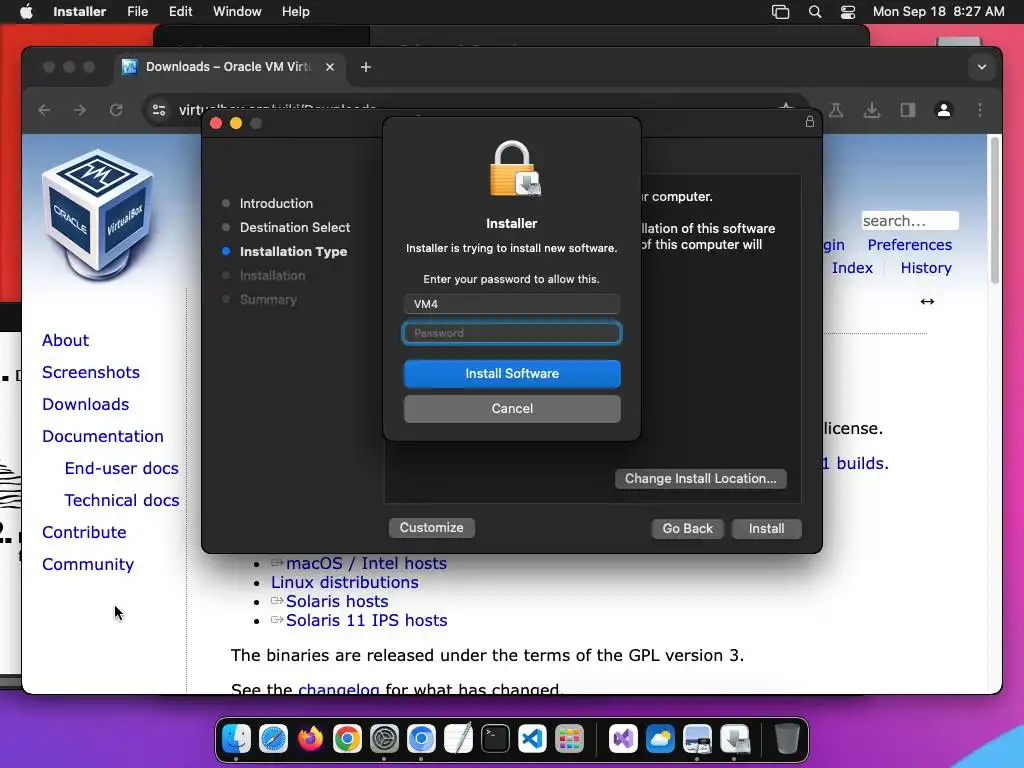
Task: Select the Downloads – Oracle VM VirtualBox tab
Action: (x=229, y=67)
